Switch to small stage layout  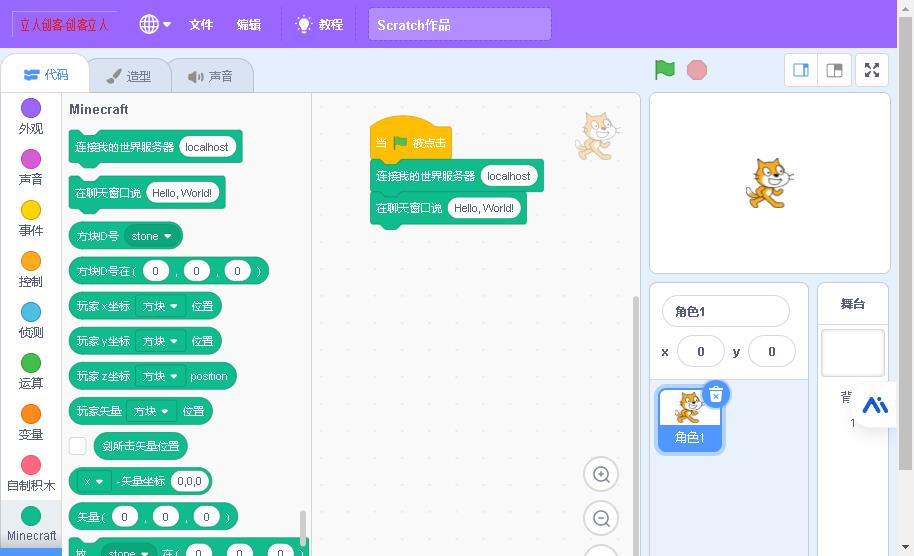tap(801, 71)
